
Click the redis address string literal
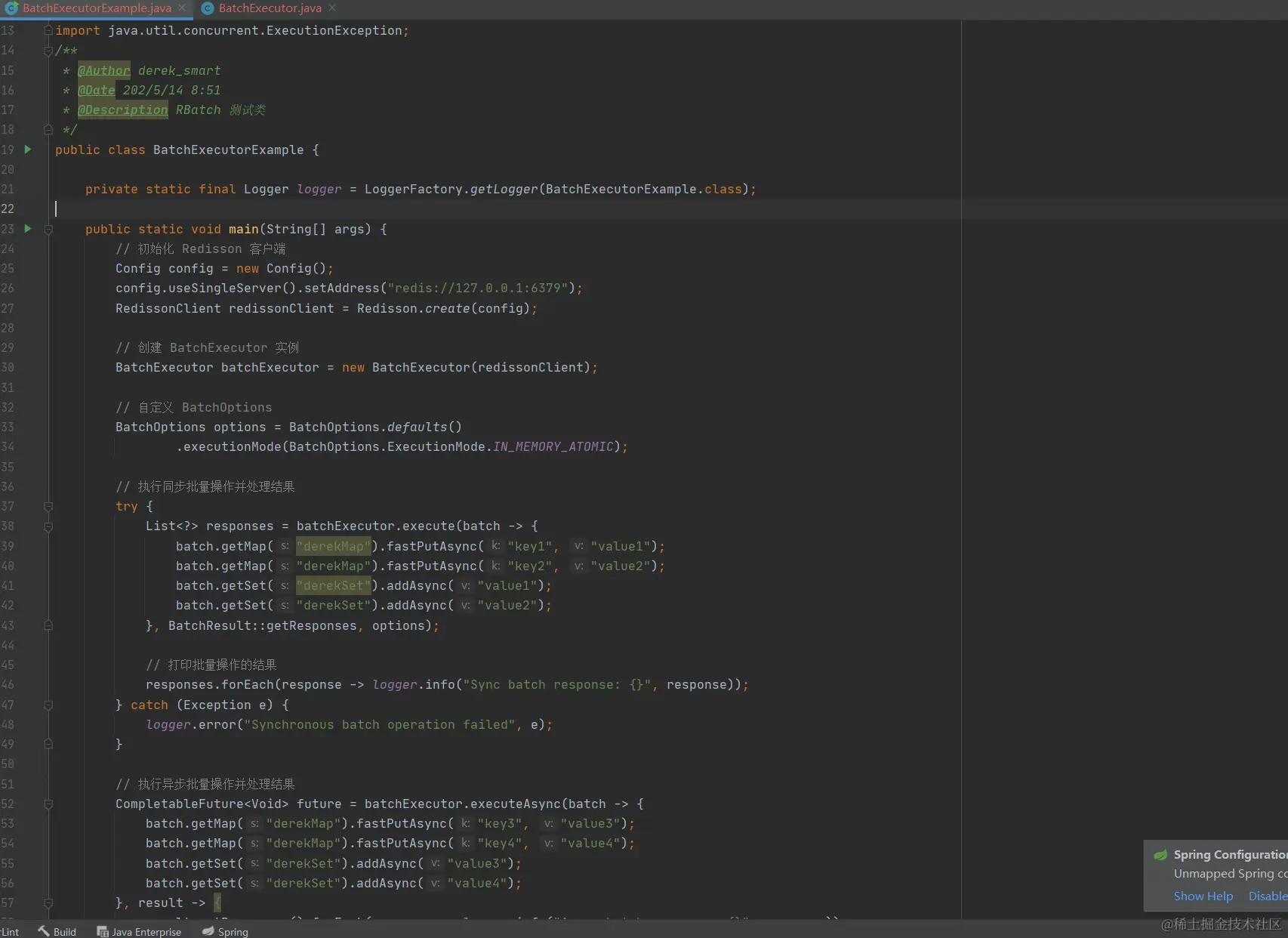click(x=477, y=288)
